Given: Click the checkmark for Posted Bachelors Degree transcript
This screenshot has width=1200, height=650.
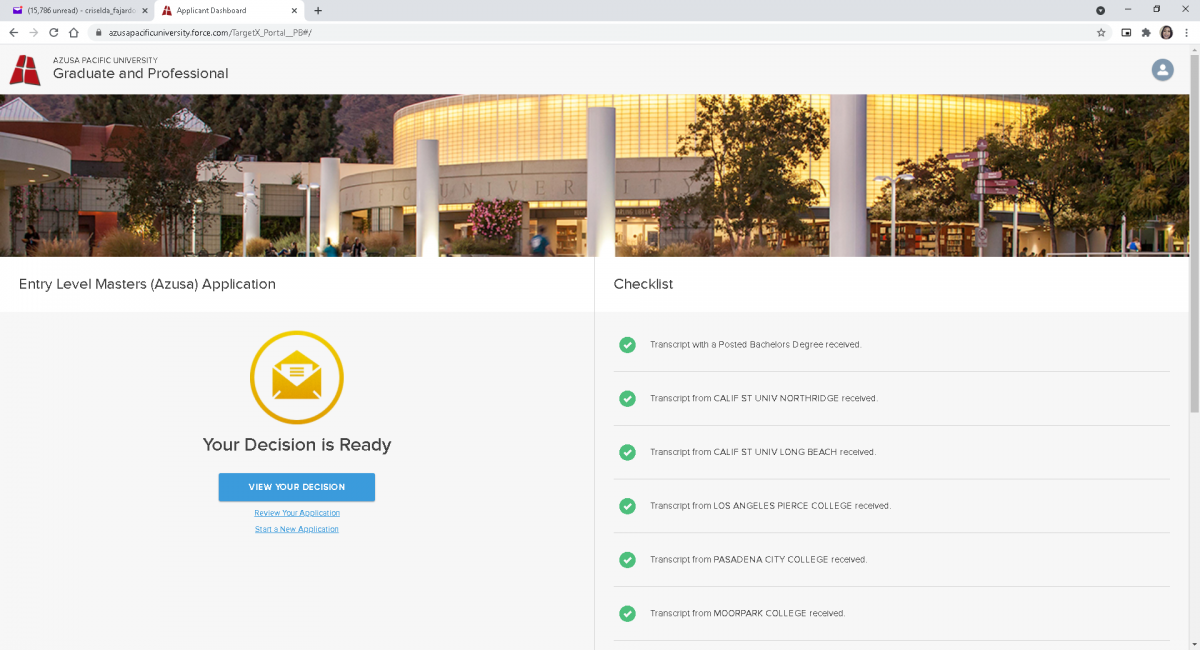Looking at the screenshot, I should pyautogui.click(x=627, y=345).
